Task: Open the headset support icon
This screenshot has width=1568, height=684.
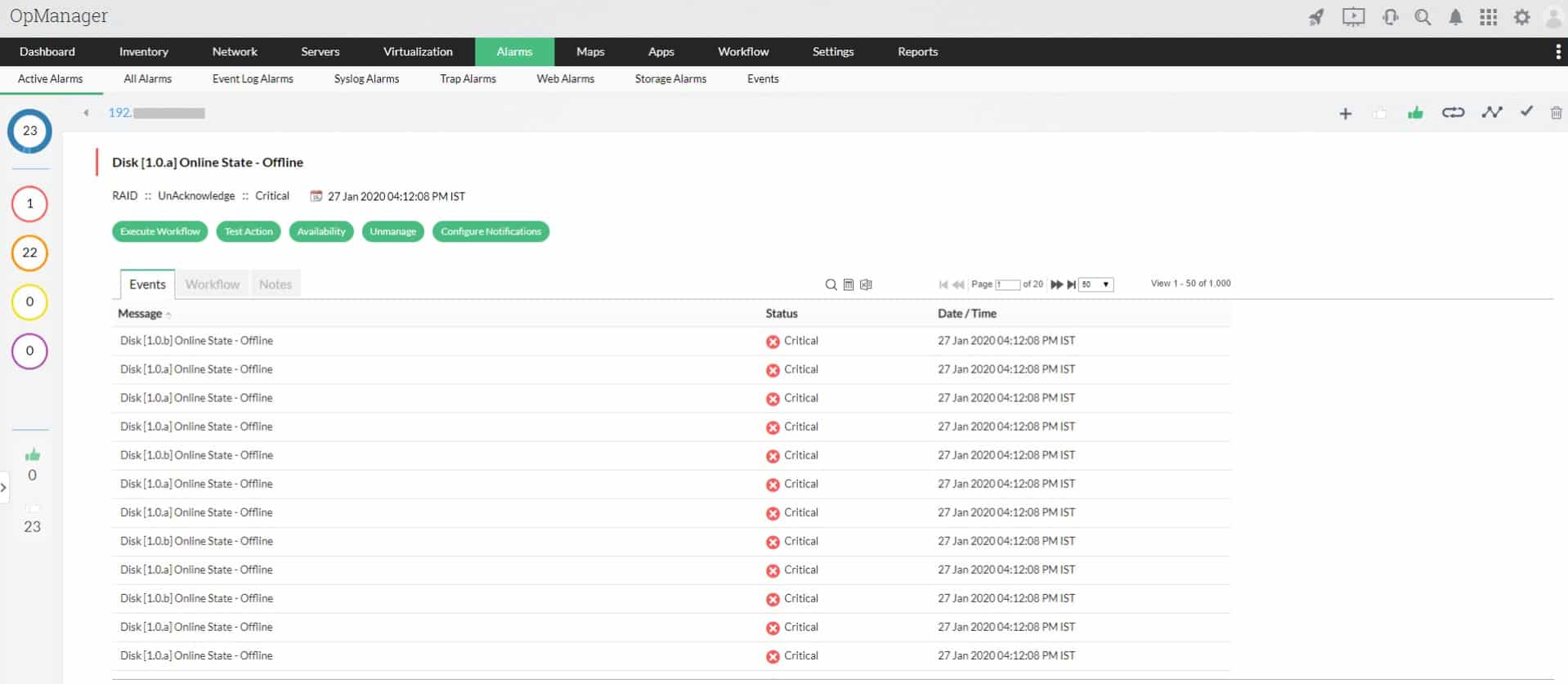Action: [1390, 17]
